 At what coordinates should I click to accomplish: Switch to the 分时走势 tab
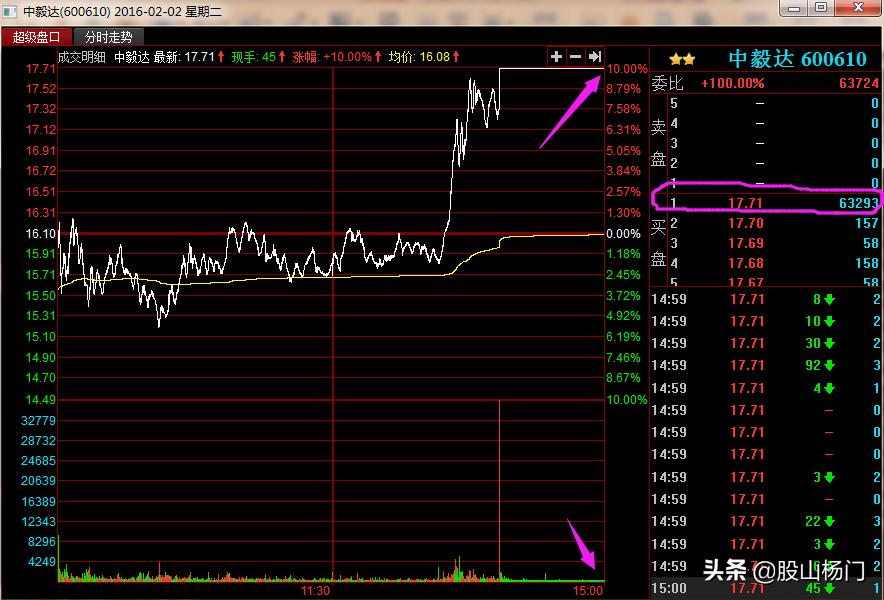(108, 37)
